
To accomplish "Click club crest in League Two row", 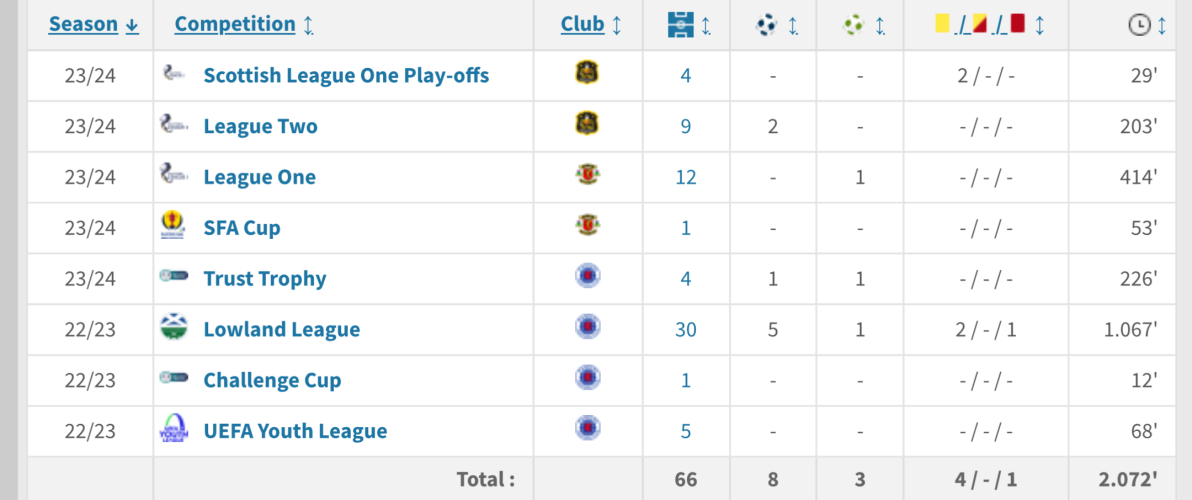I will coord(587,125).
